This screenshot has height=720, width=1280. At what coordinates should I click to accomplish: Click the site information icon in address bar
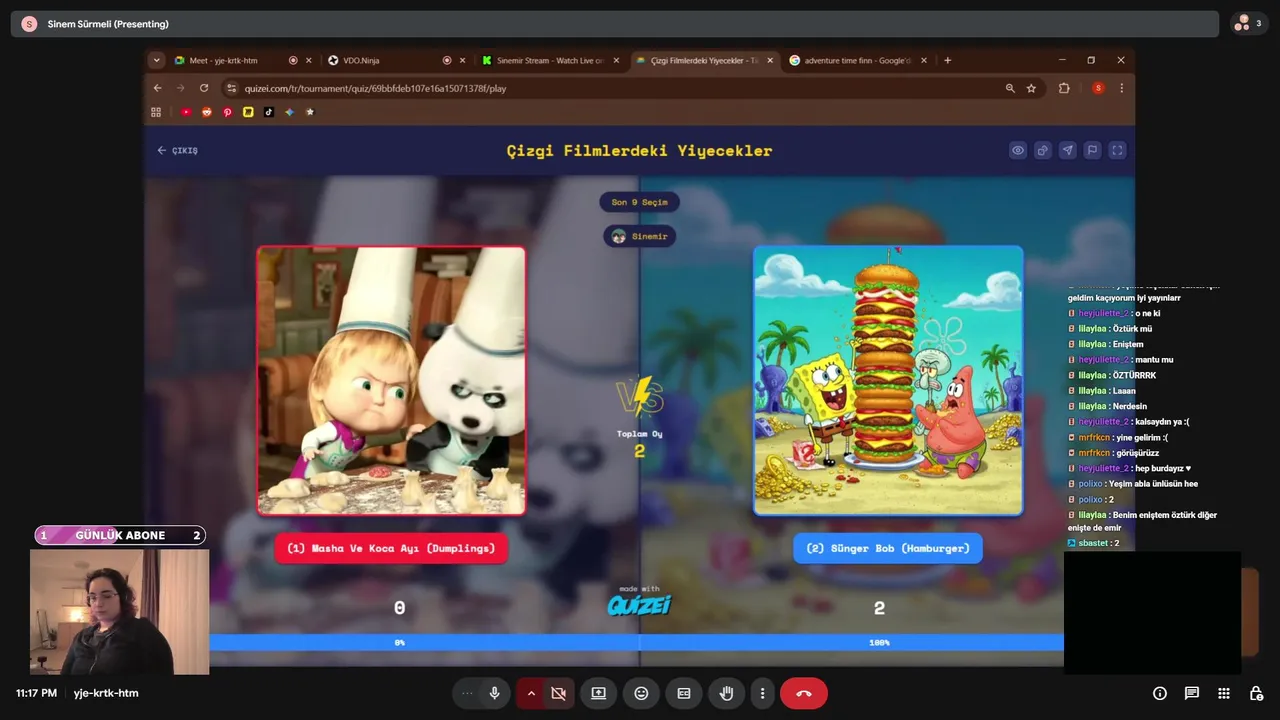[232, 88]
